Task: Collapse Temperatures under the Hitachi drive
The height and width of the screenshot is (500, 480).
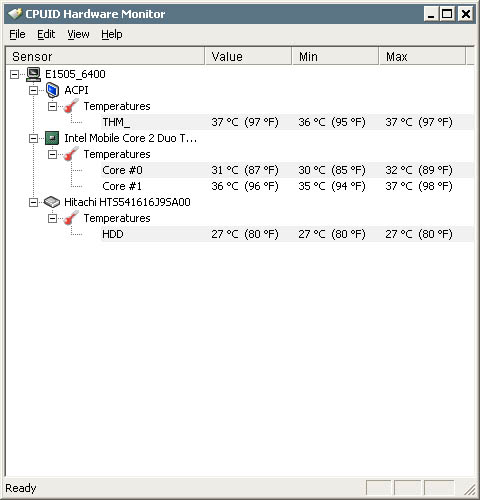Action: click(x=53, y=218)
